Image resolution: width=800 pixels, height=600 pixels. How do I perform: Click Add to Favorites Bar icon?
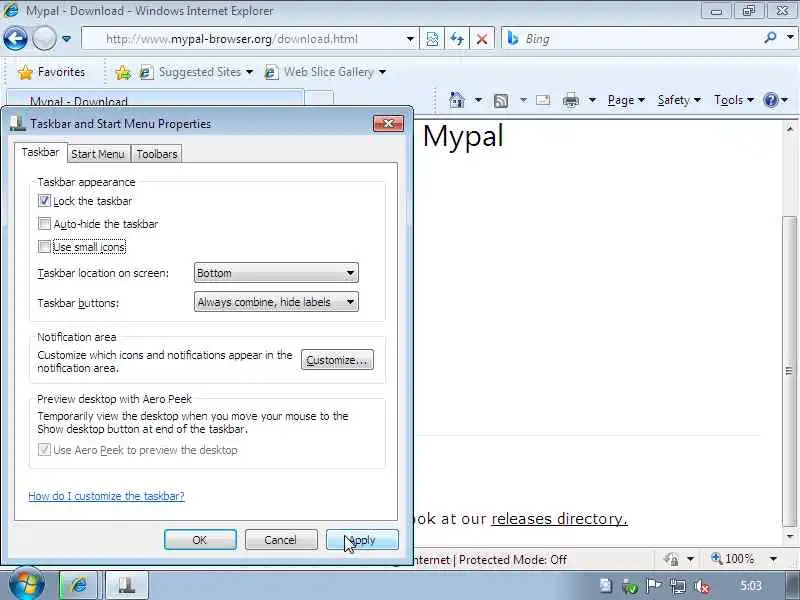[122, 73]
